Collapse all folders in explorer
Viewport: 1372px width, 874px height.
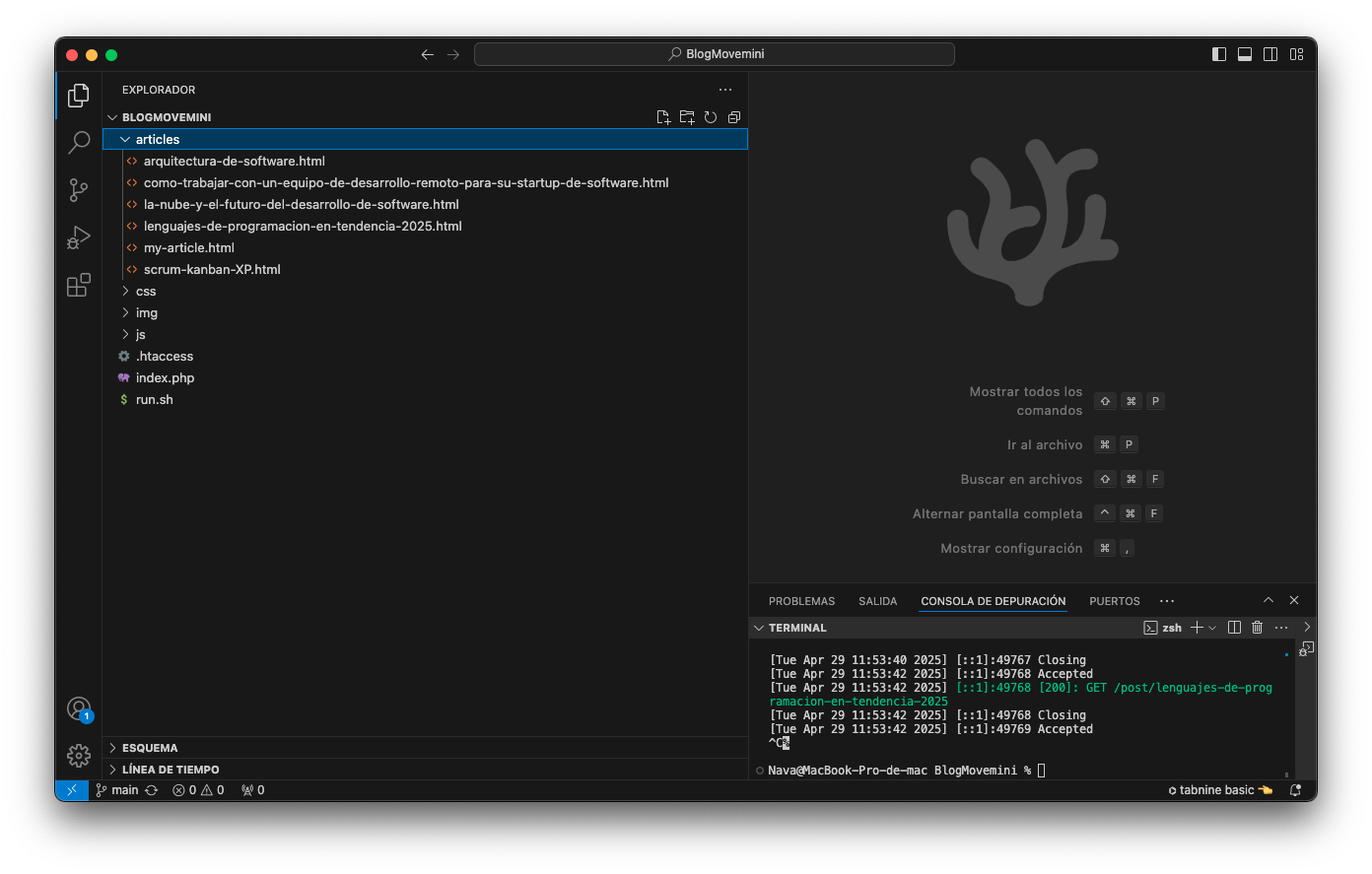click(734, 117)
